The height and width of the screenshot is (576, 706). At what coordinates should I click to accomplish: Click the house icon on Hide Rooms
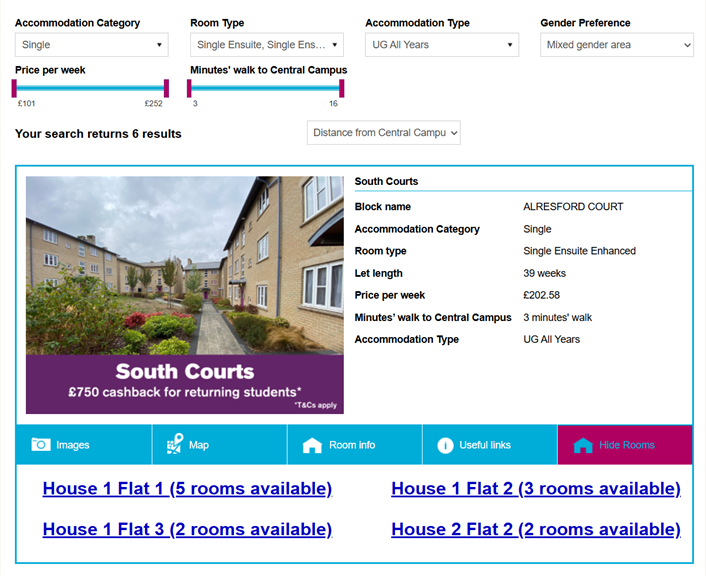[x=583, y=445]
